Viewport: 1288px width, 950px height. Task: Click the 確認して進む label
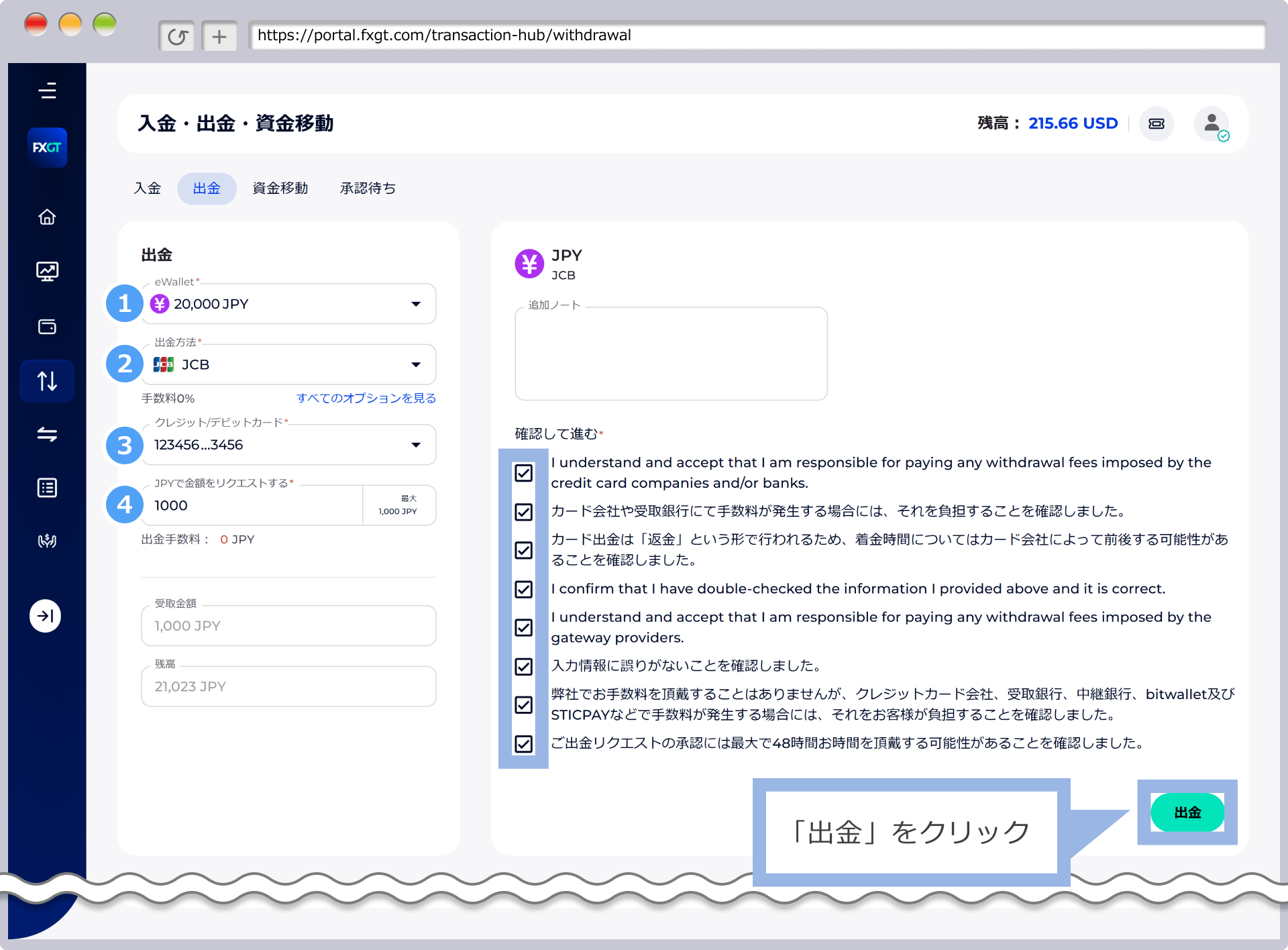click(x=556, y=434)
